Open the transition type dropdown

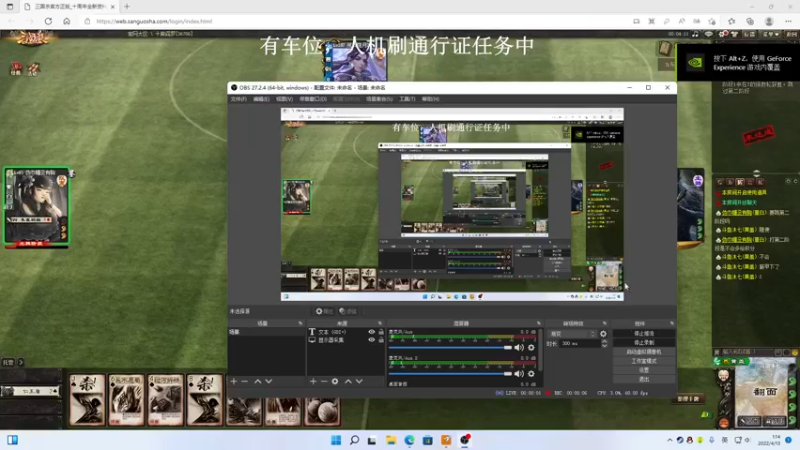pos(571,334)
